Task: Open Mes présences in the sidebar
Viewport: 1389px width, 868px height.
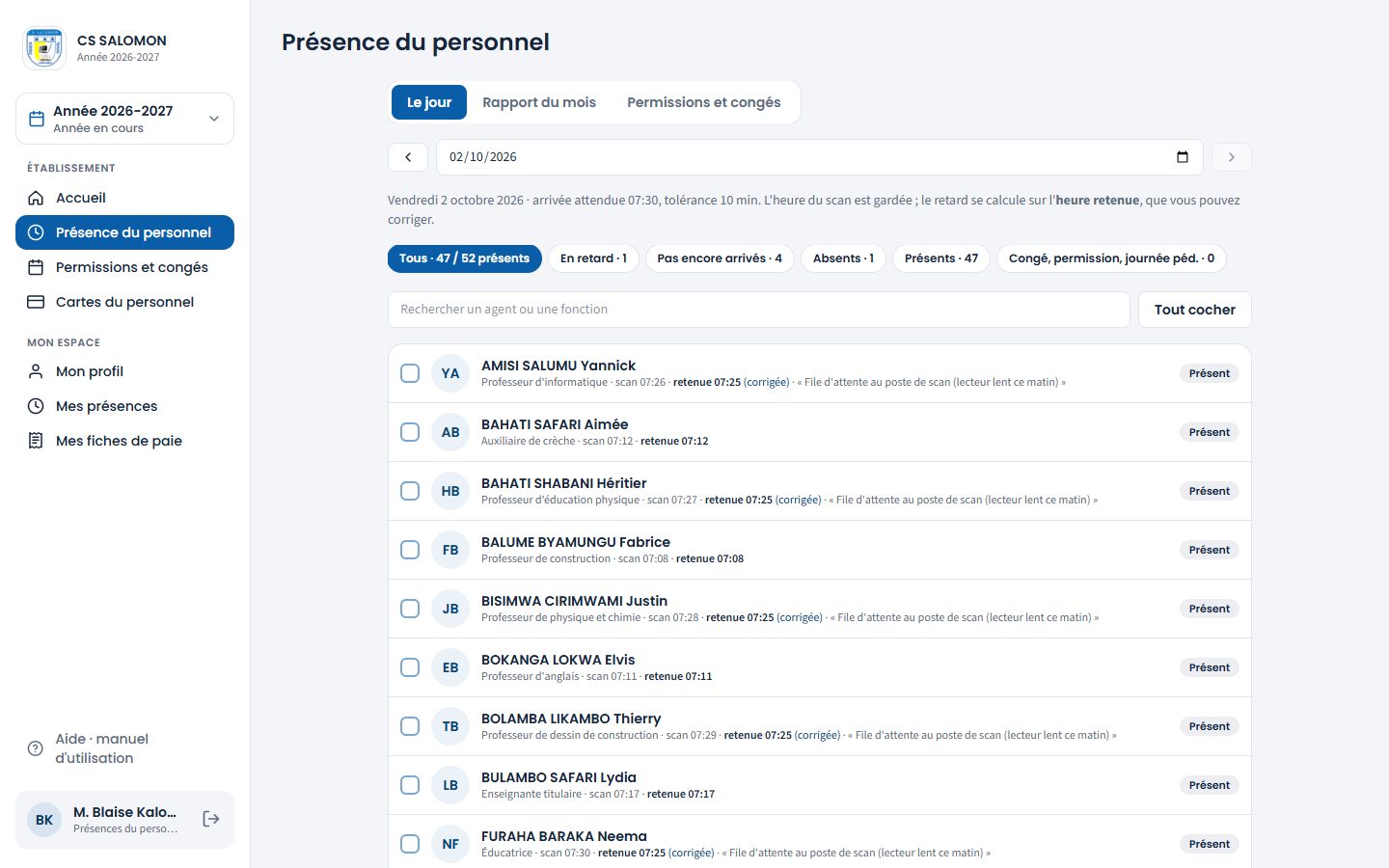Action: point(124,406)
